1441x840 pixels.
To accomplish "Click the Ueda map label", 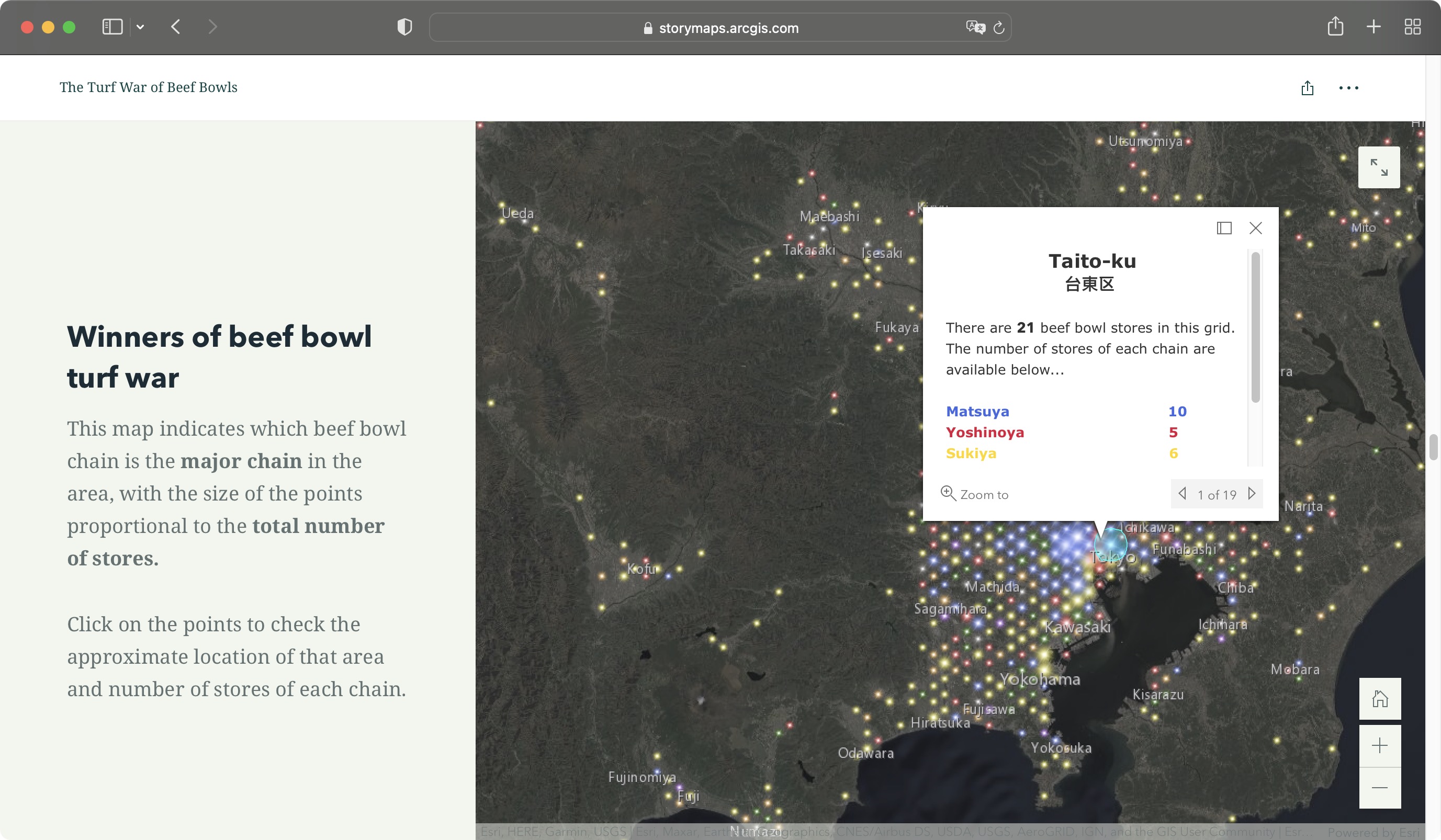I will tap(517, 214).
